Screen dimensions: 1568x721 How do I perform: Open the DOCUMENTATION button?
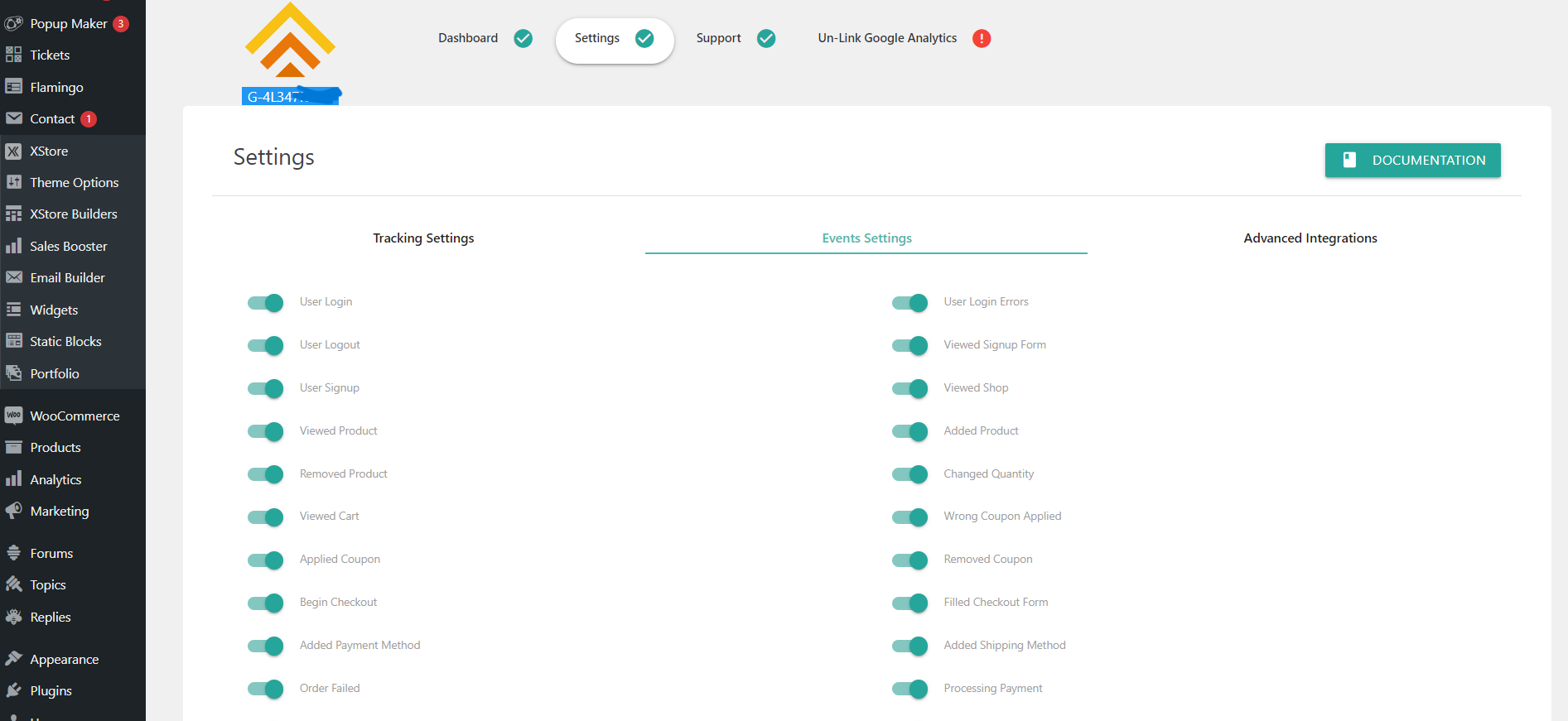coord(1412,161)
